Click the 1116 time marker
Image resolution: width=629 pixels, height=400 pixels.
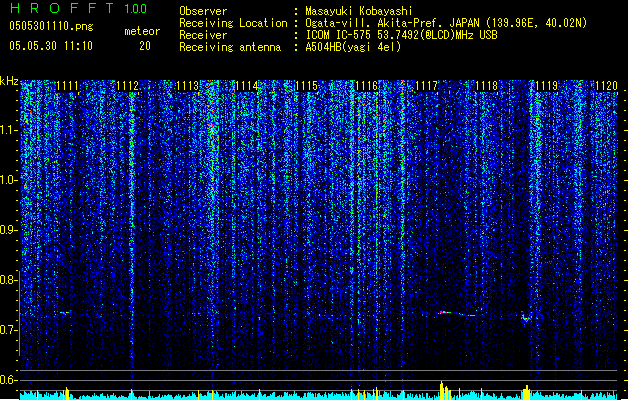[367, 86]
